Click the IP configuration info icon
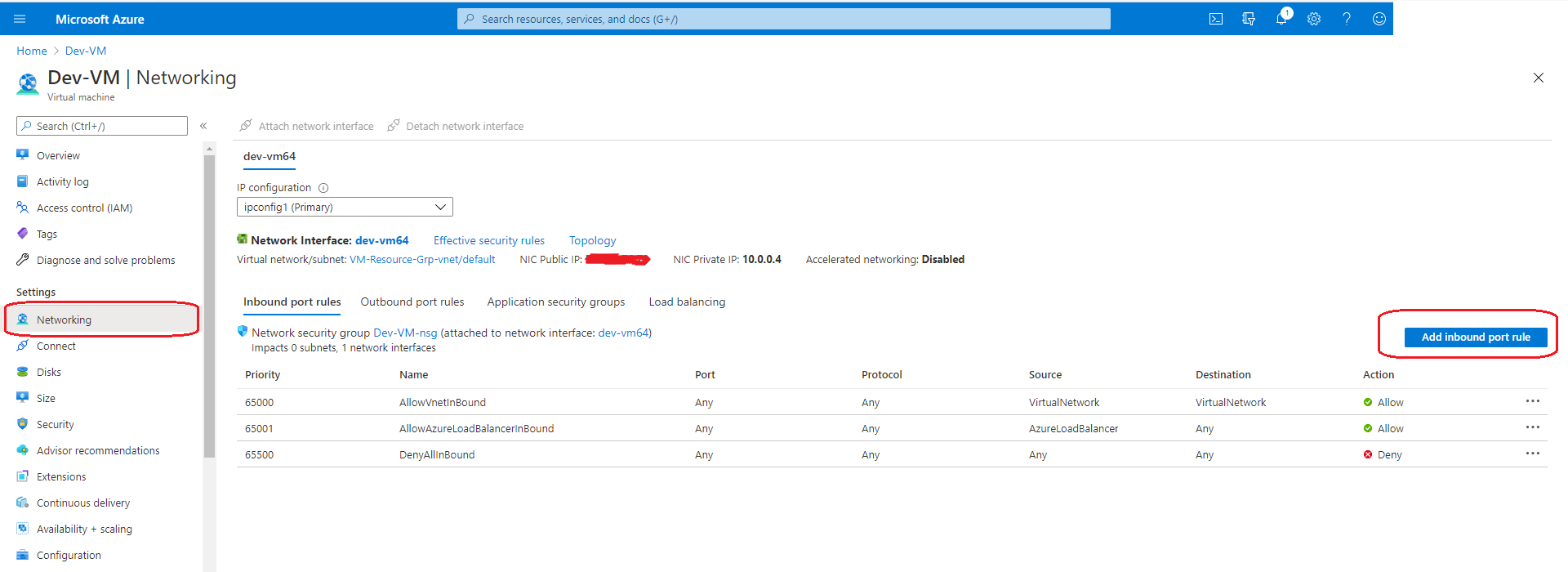This screenshot has height=572, width=1568. [x=323, y=188]
